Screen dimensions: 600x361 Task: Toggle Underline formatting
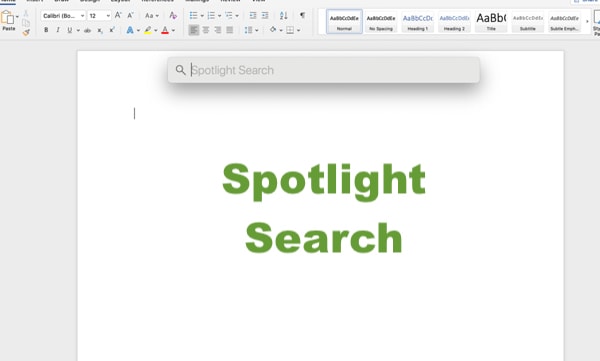pyautogui.click(x=70, y=30)
